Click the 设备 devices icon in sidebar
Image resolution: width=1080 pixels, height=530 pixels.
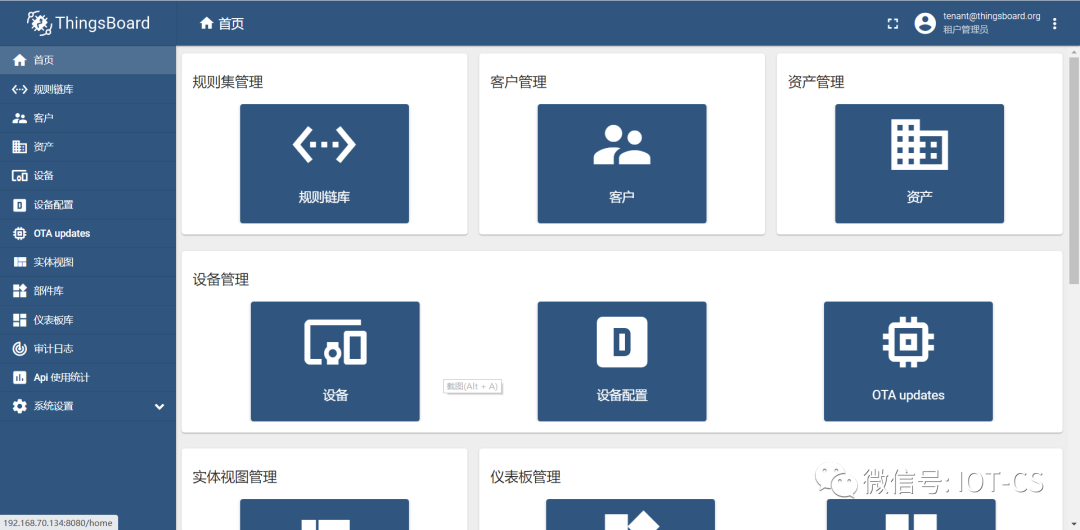19,176
